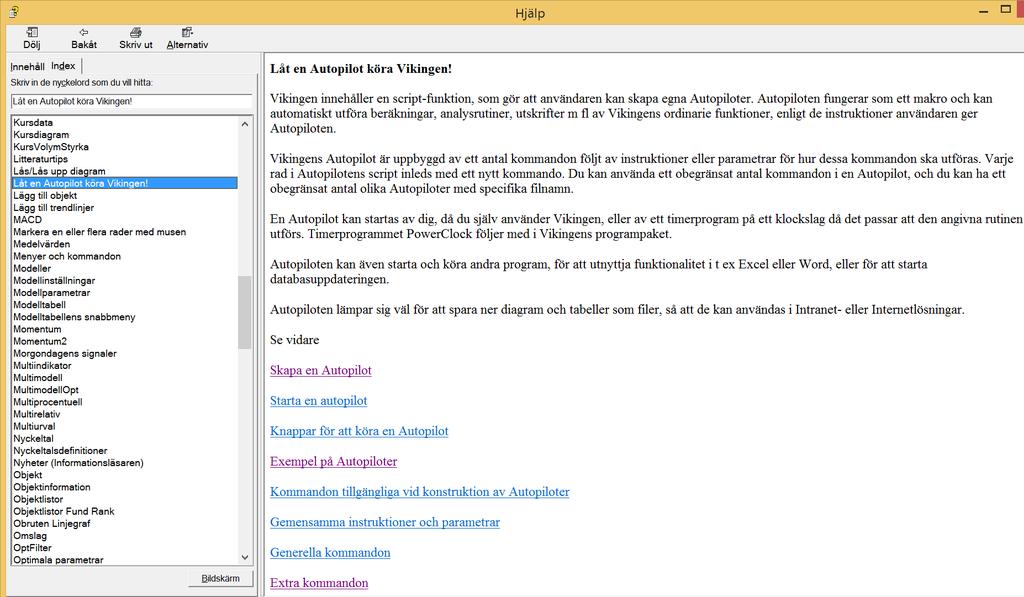
Task: Open the Starta en autopilot link
Action: coord(319,400)
